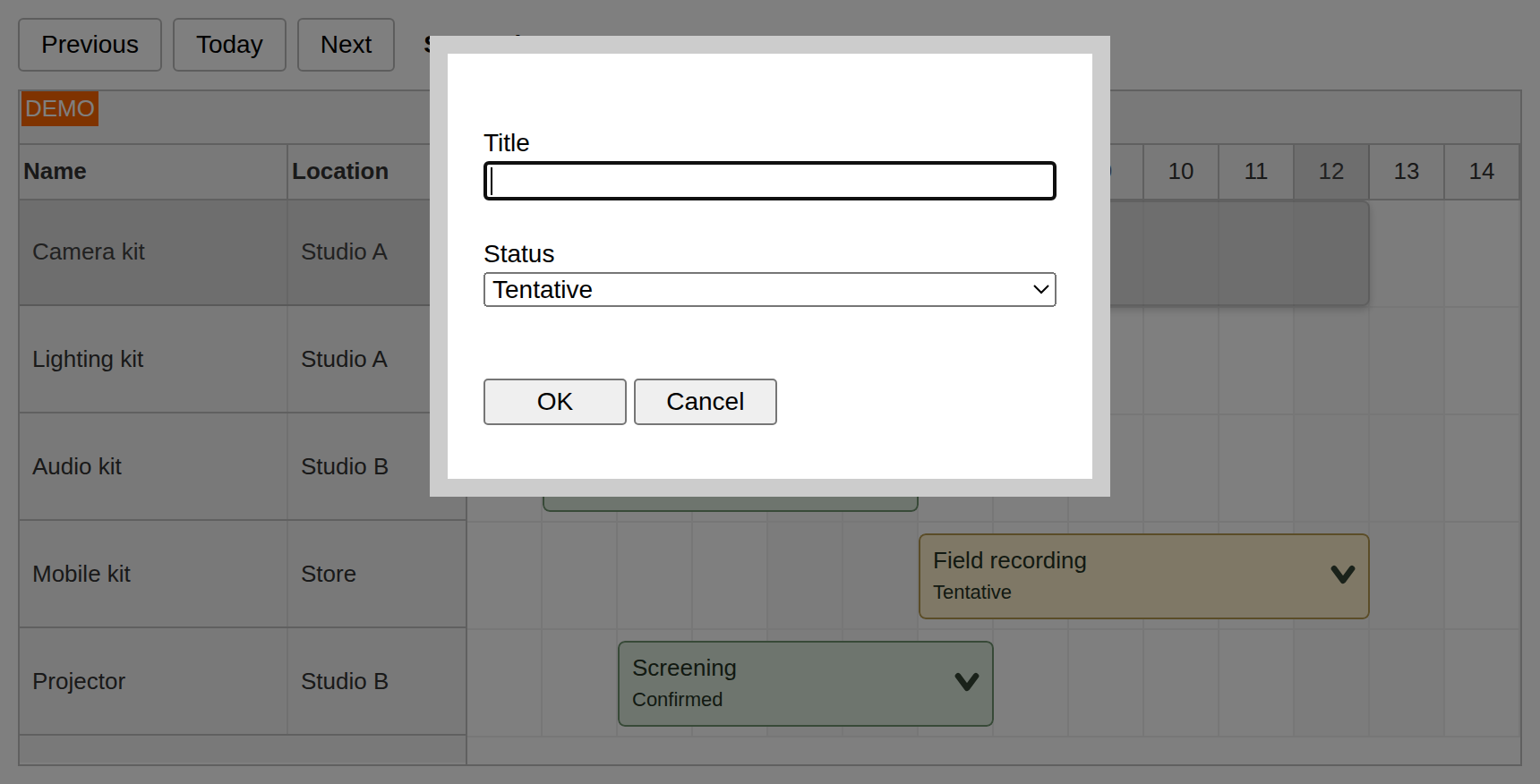This screenshot has height=784, width=1540.
Task: Open the Screening event menu chevron
Action: pos(966,682)
